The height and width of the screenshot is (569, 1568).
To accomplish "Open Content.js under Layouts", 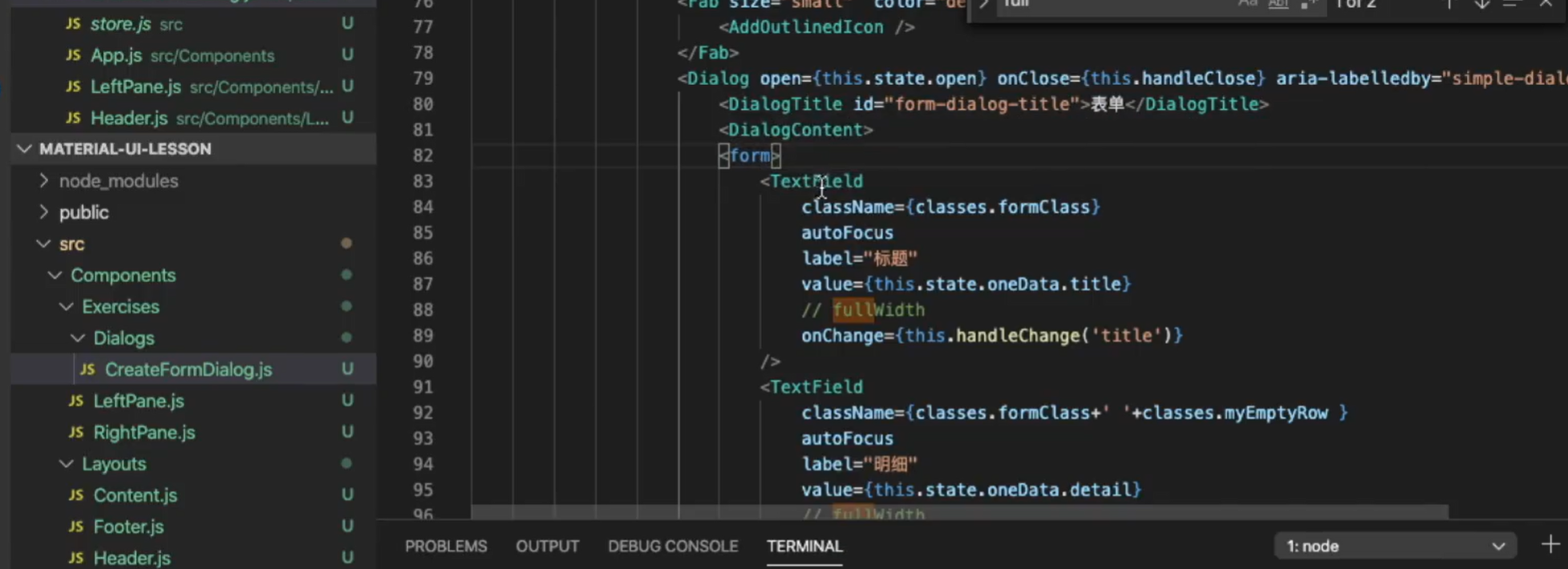I will click(193, 495).
